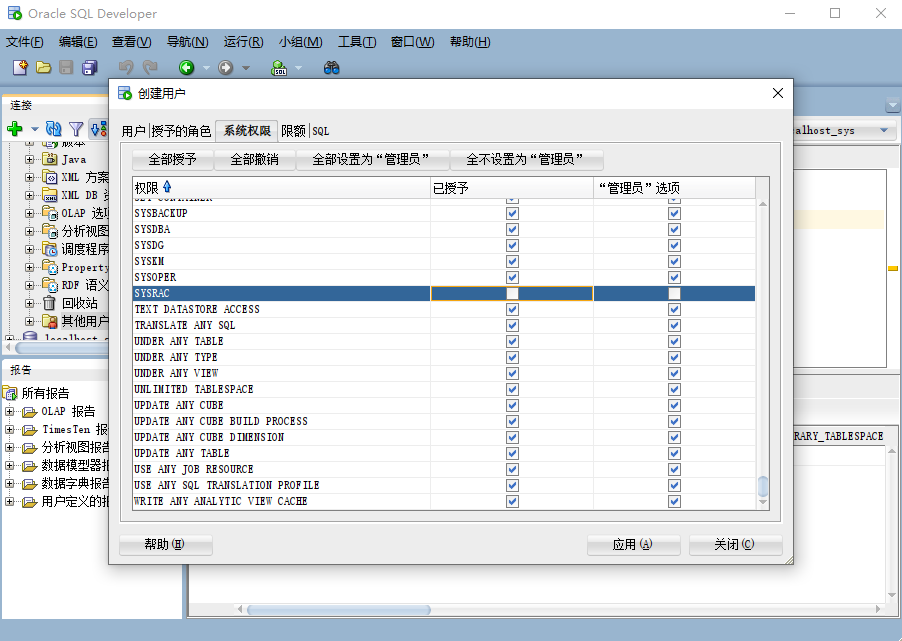
Task: Open the 工具(T) menu
Action: [357, 42]
